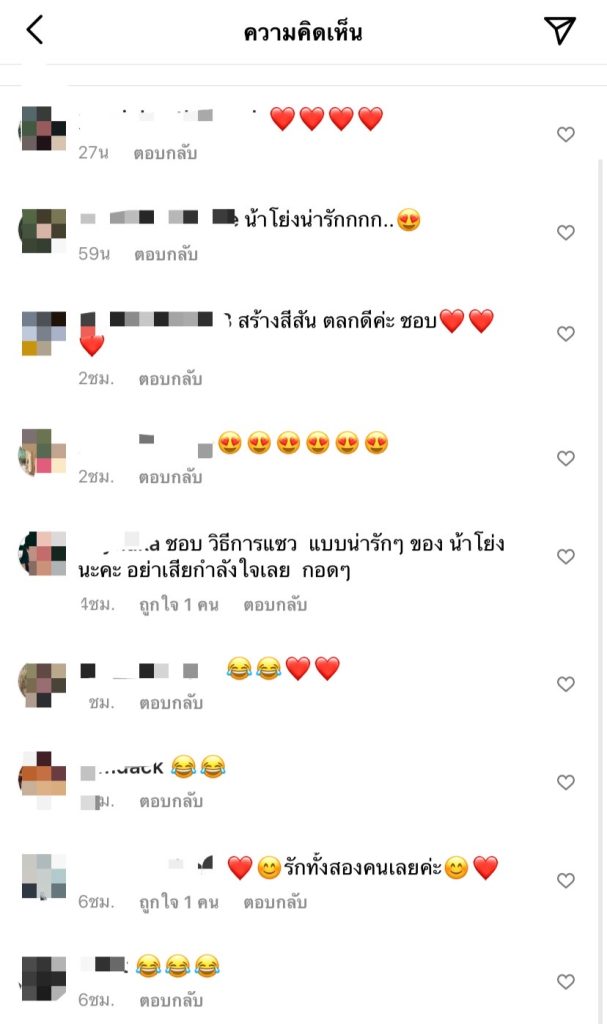This screenshot has width=607, height=1024.
Task: Like the สร้างสีสัน ตลกดีค่ะ comment
Action: pyautogui.click(x=566, y=334)
